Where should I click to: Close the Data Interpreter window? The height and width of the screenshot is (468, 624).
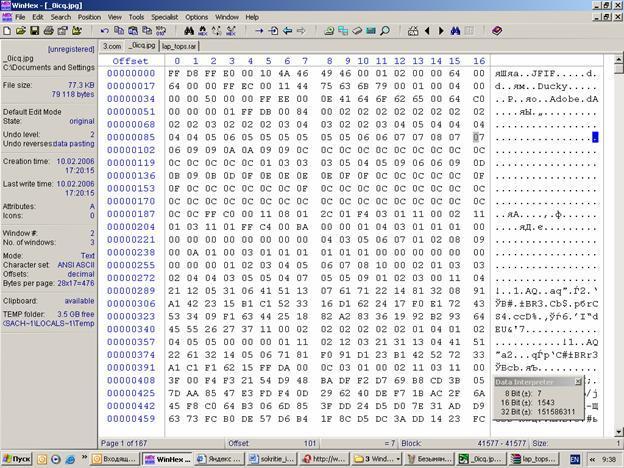[577, 382]
